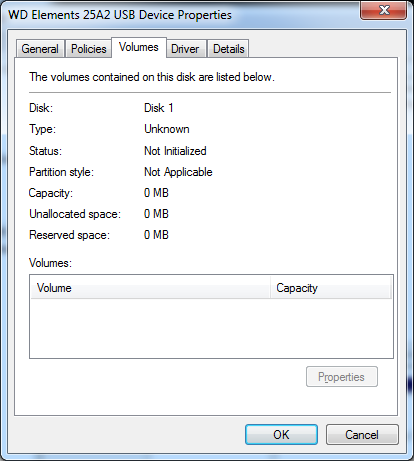Close the device properties window
414x461 pixels.
click(x=384, y=10)
